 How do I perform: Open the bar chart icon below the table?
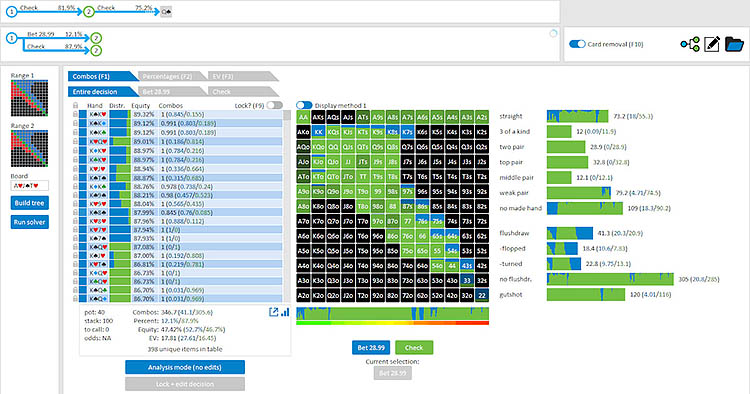(285, 312)
